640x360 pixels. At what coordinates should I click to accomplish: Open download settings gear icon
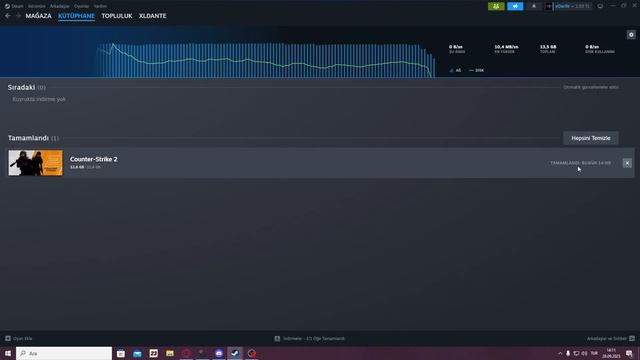(x=631, y=35)
